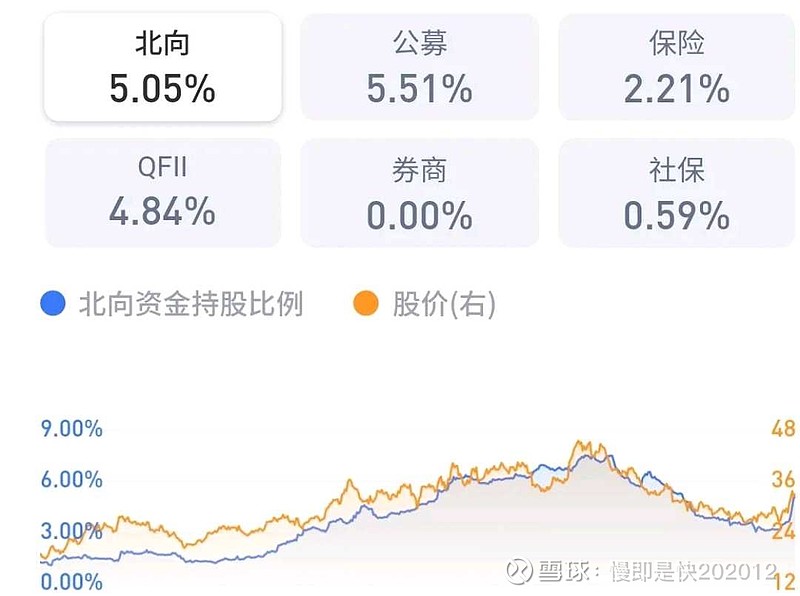This screenshot has width=800, height=596.
Task: Open the 保险 holdings card
Action: pyautogui.click(x=677, y=67)
